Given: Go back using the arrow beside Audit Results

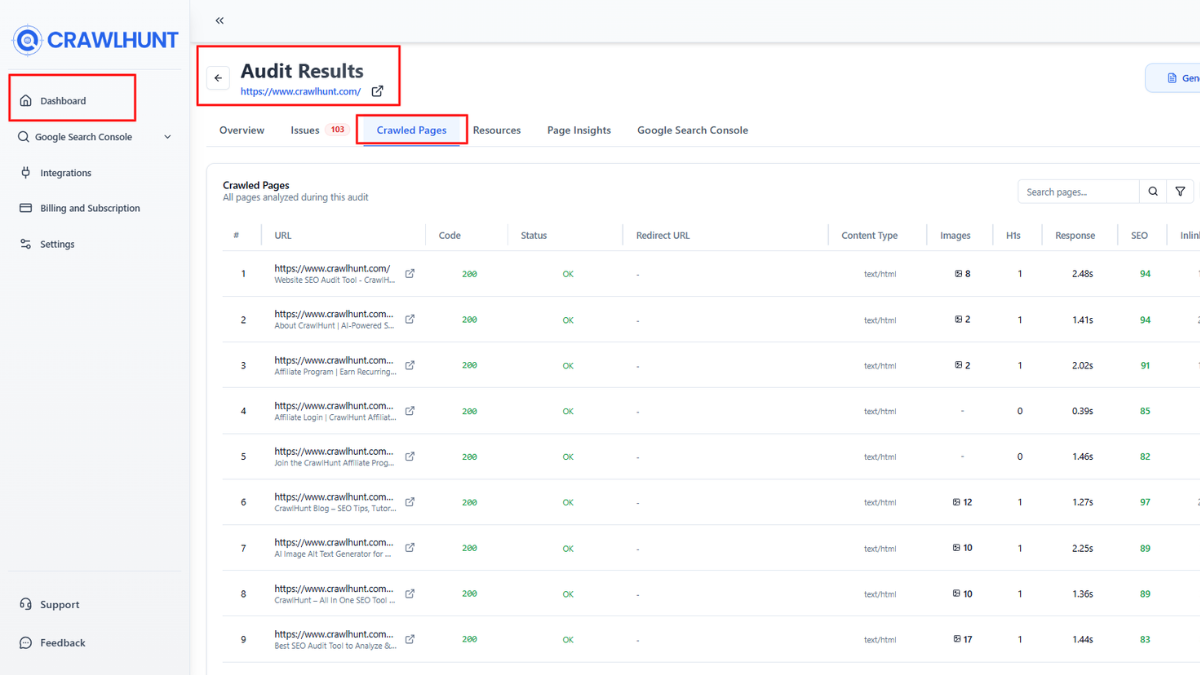Looking at the screenshot, I should (x=218, y=78).
